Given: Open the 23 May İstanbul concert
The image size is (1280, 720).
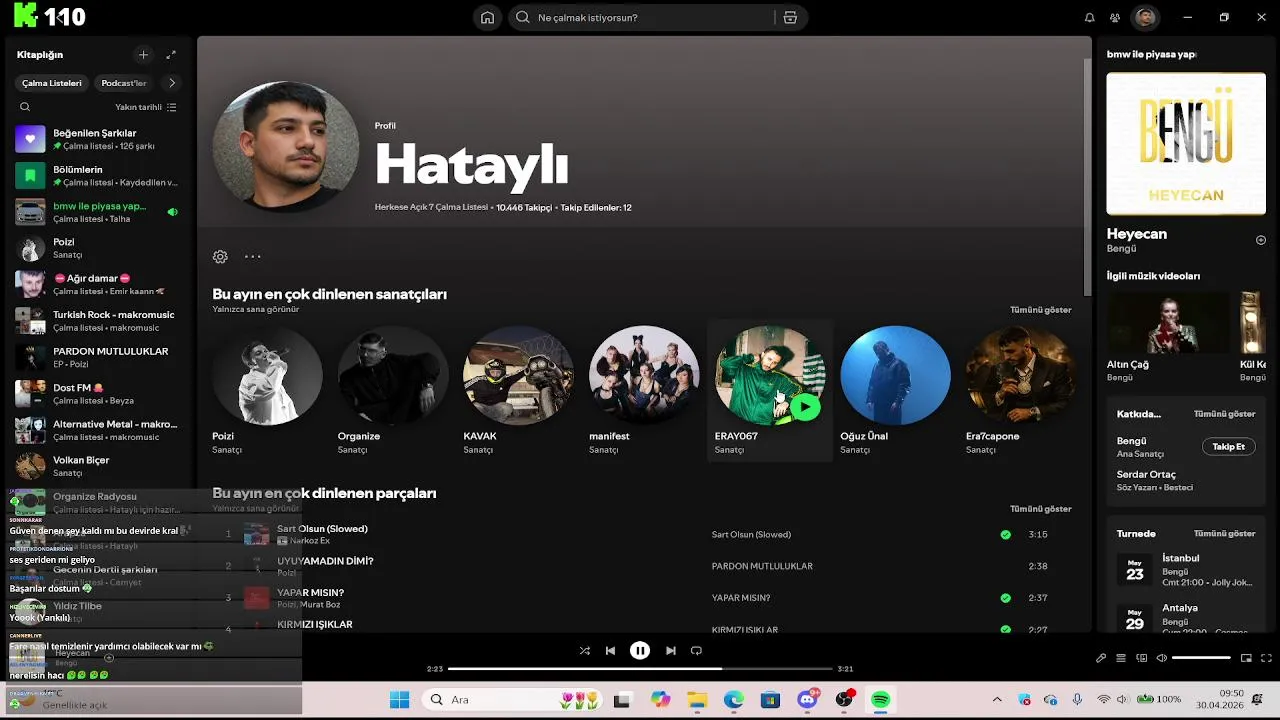Looking at the screenshot, I should coord(1186,570).
